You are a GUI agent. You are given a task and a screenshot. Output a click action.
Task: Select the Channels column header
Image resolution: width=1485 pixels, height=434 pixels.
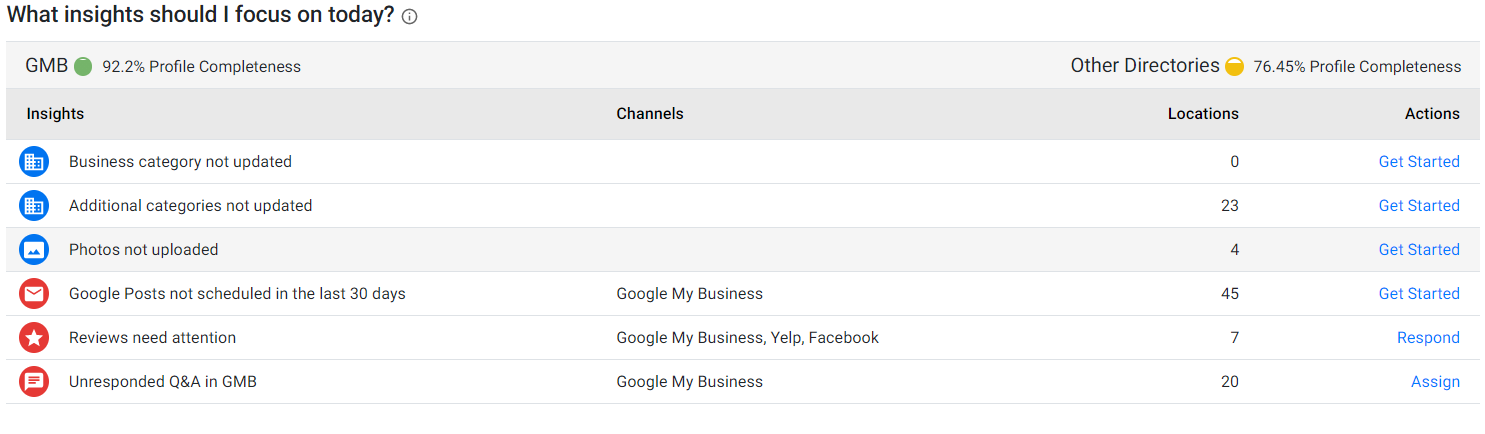[x=650, y=114]
